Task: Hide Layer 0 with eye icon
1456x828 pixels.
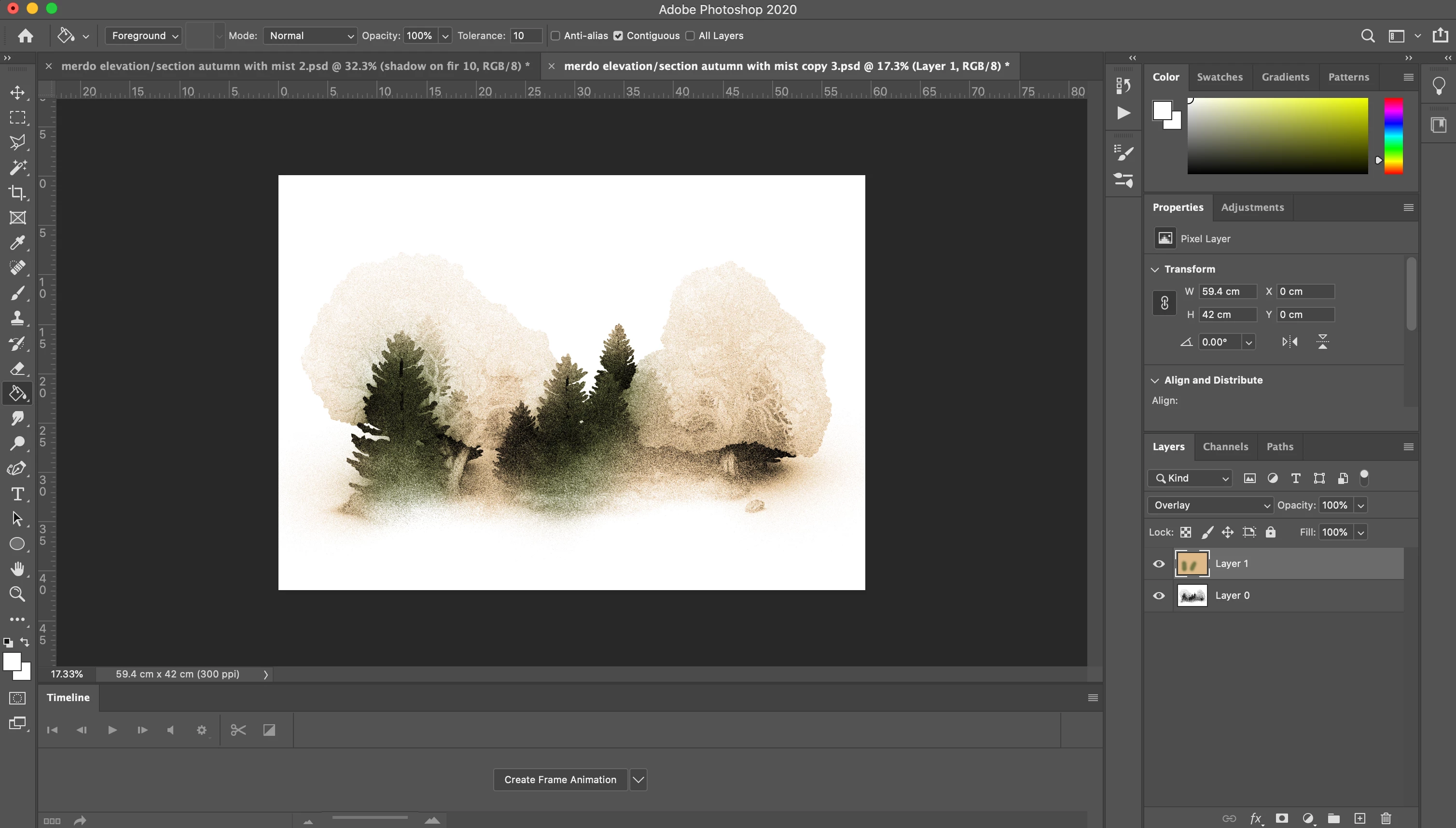Action: (x=1159, y=595)
